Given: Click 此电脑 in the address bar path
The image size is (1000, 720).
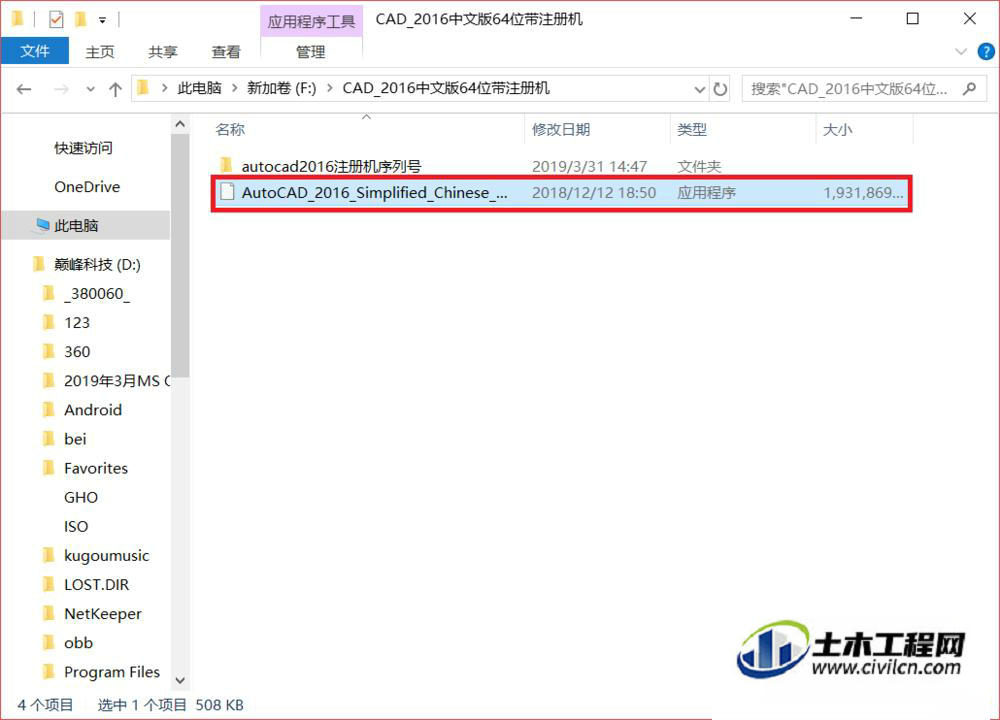Looking at the screenshot, I should pos(199,88).
